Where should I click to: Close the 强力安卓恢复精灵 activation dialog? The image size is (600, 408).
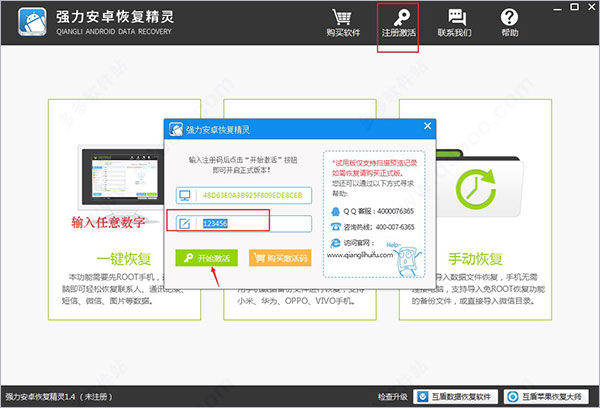tap(427, 126)
